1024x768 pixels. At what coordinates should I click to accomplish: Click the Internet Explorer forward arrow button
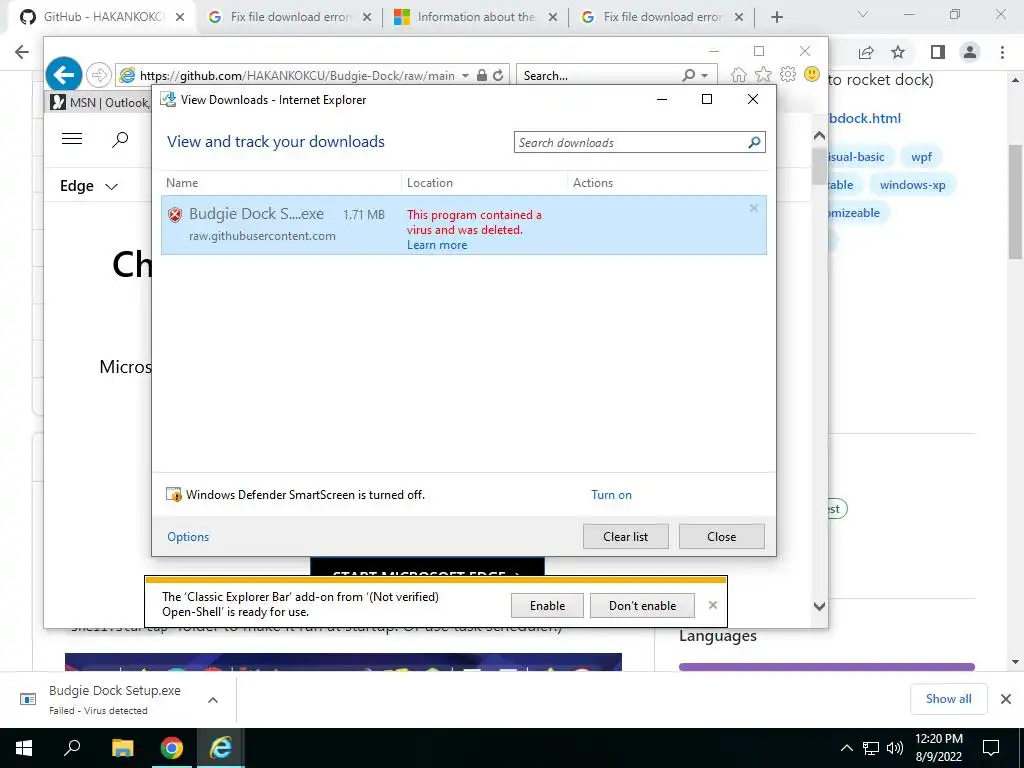99,75
